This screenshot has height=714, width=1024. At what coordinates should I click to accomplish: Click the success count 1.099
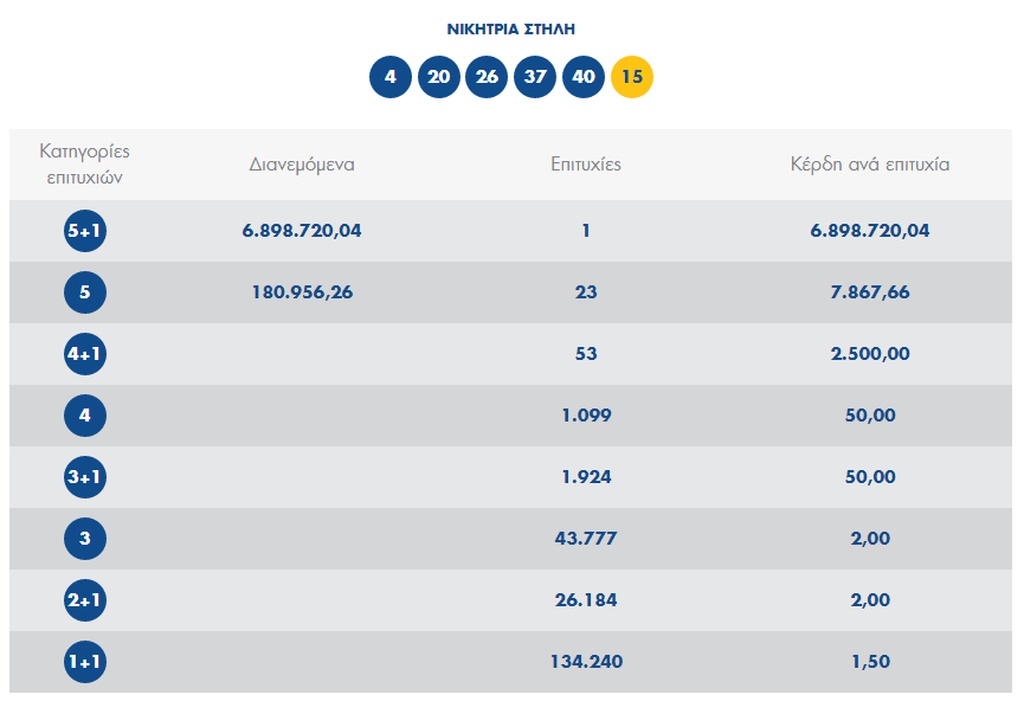pyautogui.click(x=586, y=415)
